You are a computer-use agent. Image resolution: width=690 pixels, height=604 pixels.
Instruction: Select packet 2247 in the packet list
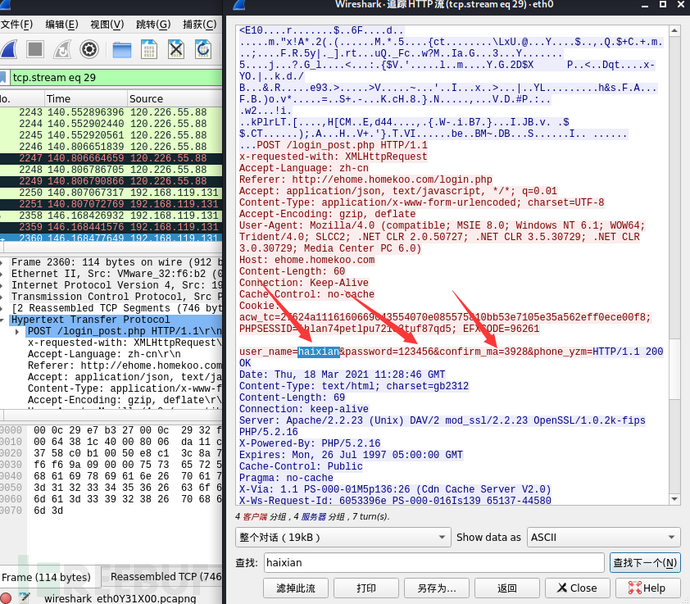tap(111, 158)
